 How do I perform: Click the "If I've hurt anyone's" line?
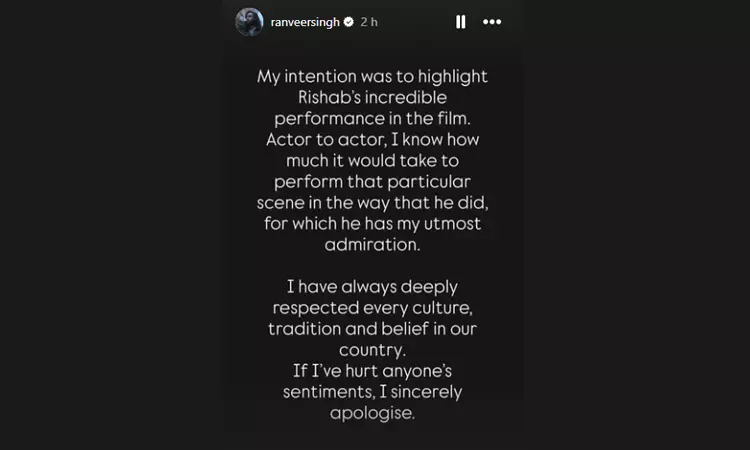point(372,372)
